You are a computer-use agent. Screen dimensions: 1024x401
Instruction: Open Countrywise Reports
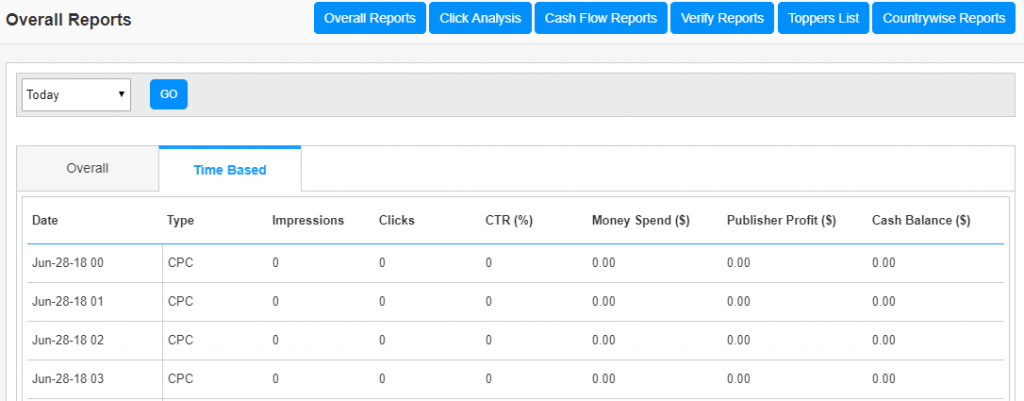click(x=944, y=18)
